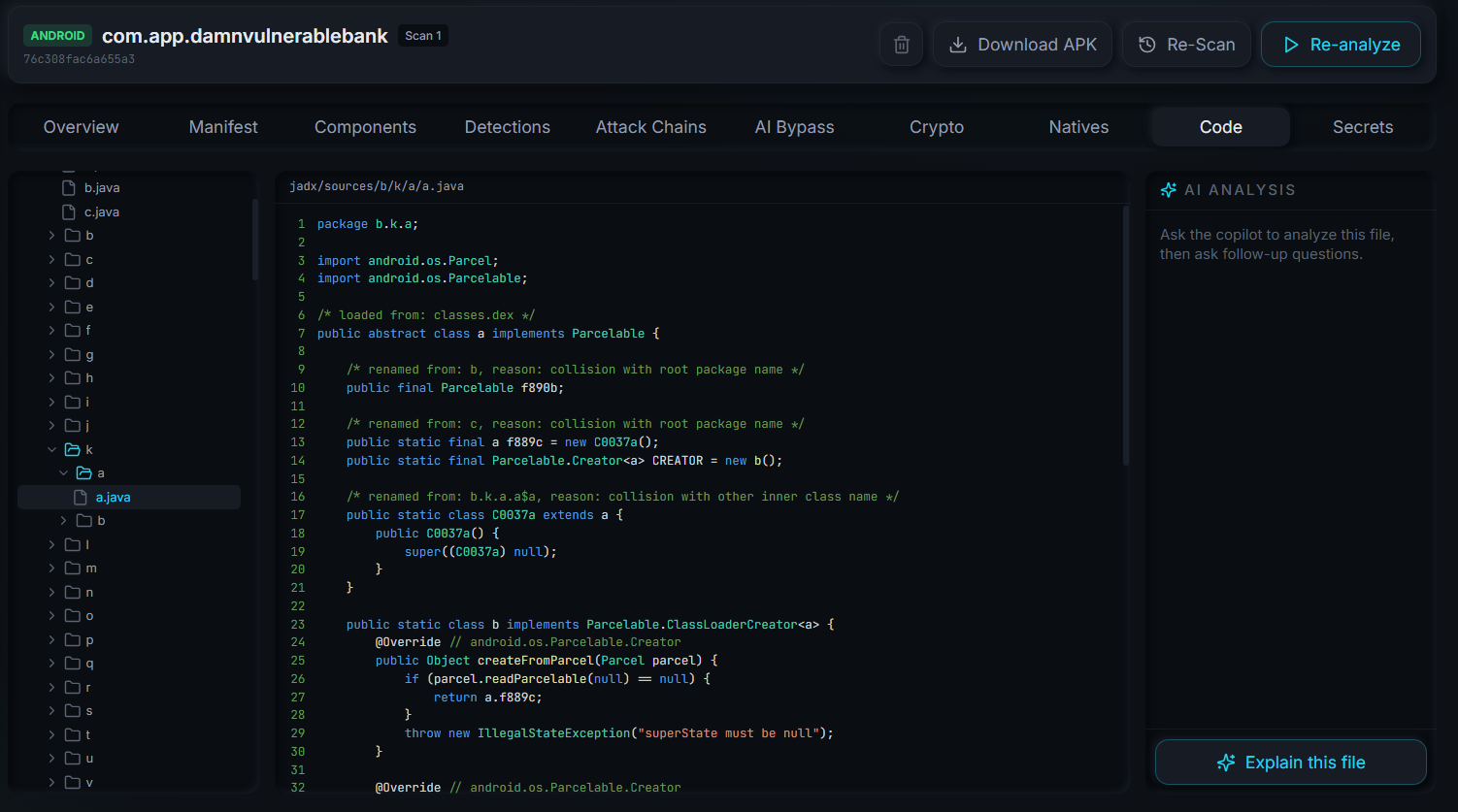Open the AI Bypass tab
This screenshot has height=812, width=1458.
pyautogui.click(x=794, y=127)
